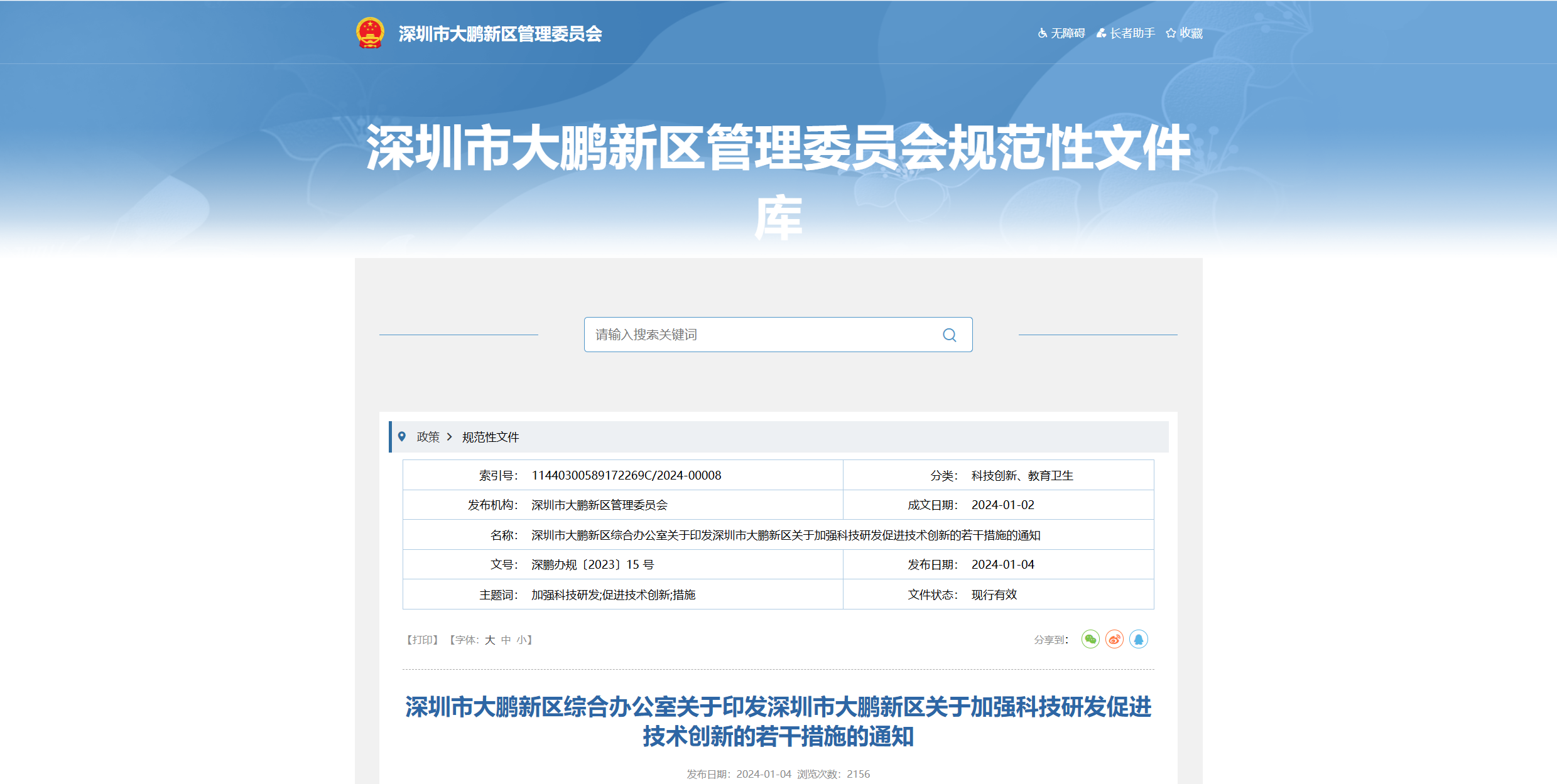
Task: Select medium font size 中
Action: [x=504, y=640]
